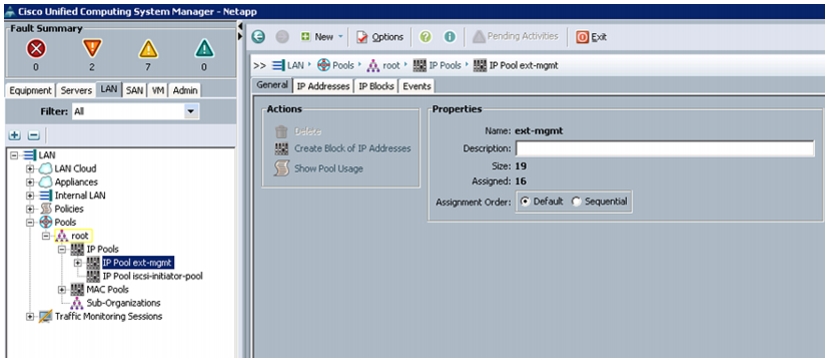Click root in the breadcrumb
The height and width of the screenshot is (360, 826).
(x=391, y=65)
